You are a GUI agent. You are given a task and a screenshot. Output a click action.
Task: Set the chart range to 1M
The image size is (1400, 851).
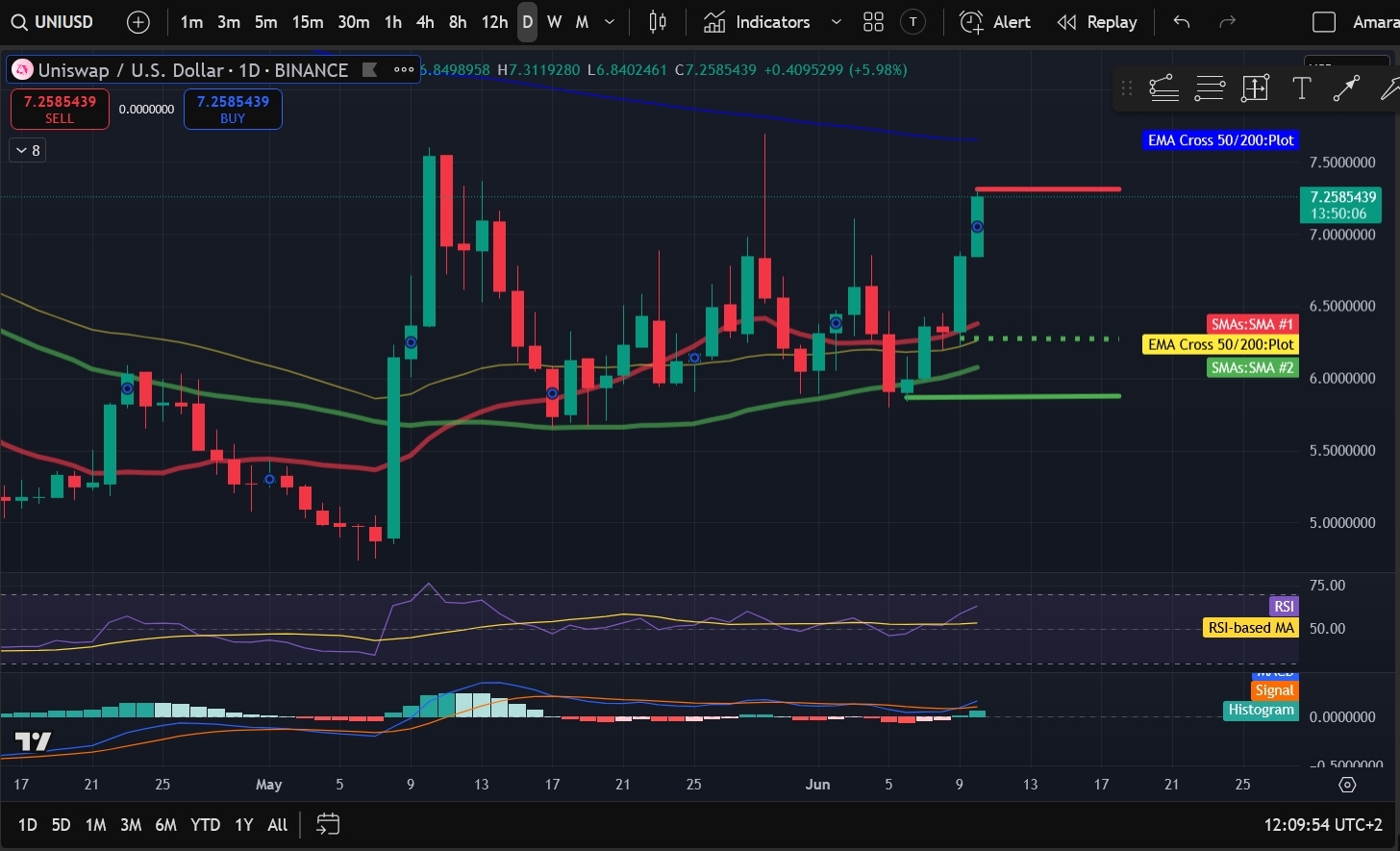pos(95,824)
